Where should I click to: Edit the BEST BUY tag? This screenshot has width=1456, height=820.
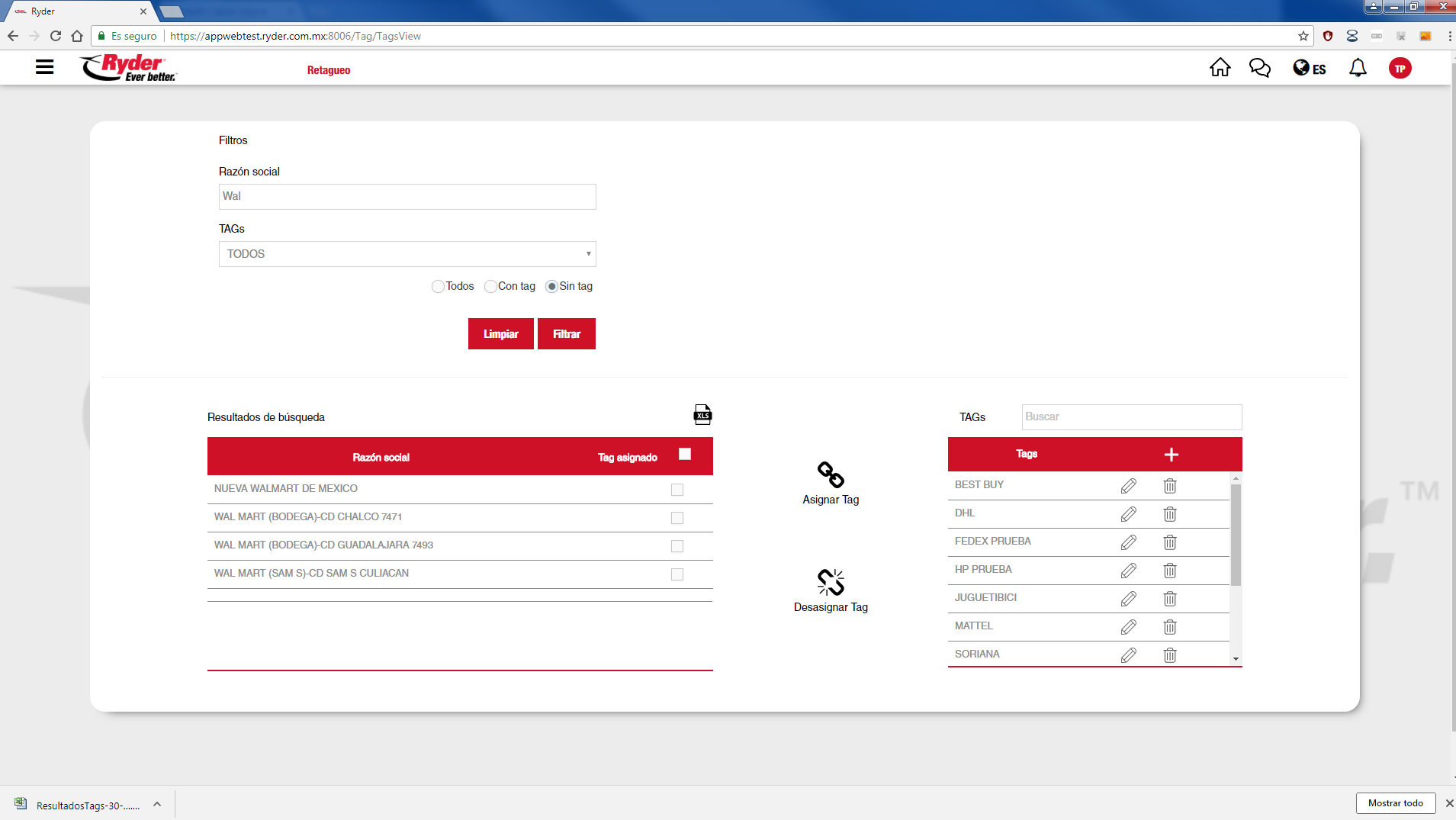click(1129, 486)
